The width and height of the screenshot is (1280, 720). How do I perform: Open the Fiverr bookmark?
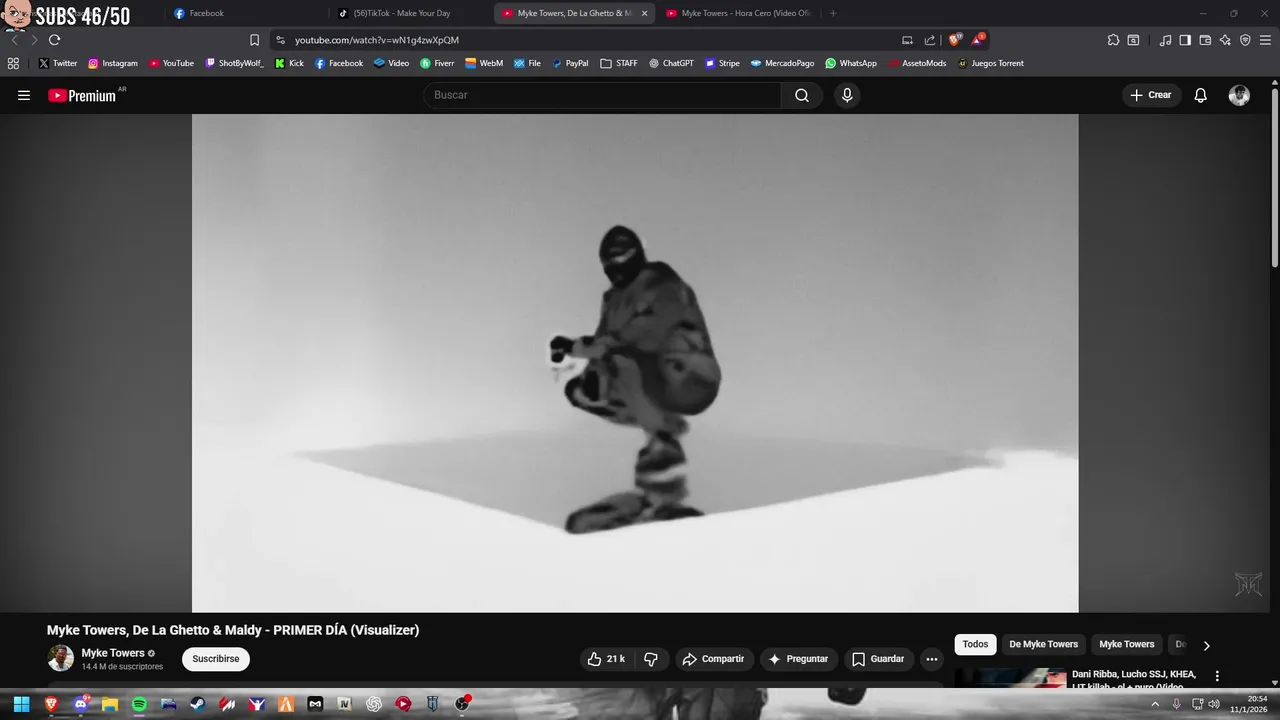pyautogui.click(x=437, y=63)
